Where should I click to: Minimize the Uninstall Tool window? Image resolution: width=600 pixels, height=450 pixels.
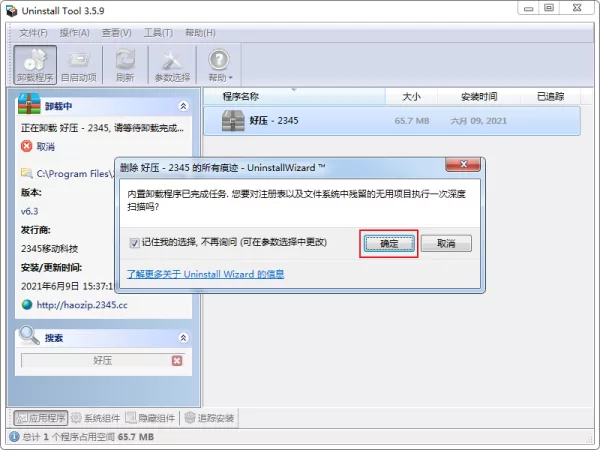529,8
